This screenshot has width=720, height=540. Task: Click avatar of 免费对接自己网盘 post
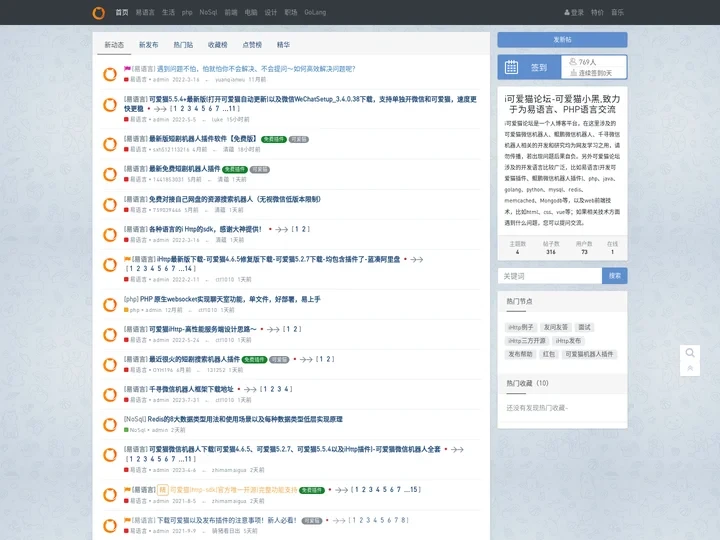pos(110,204)
